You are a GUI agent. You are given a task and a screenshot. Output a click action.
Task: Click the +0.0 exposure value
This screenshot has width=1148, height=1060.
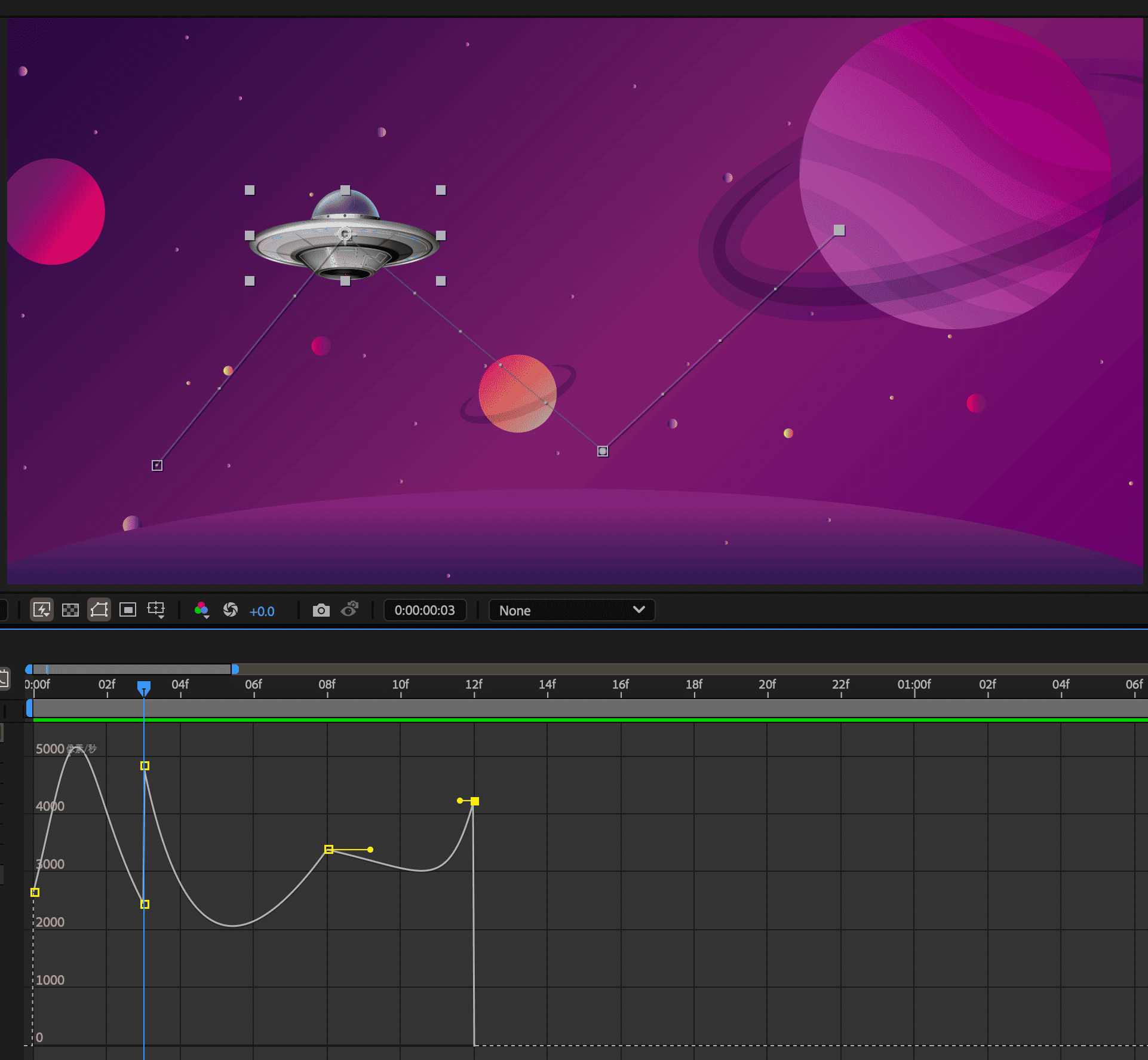tap(262, 611)
